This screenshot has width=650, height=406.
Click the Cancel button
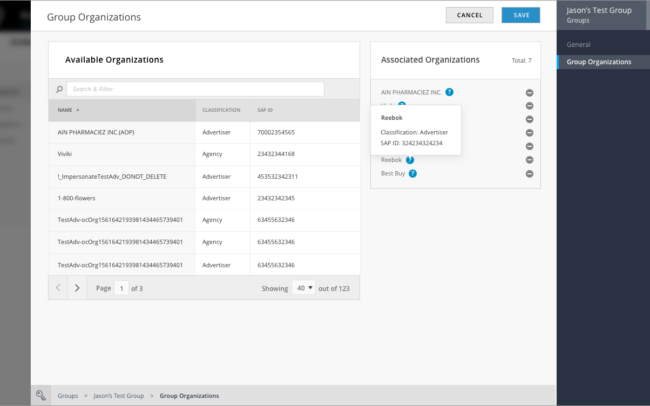point(469,15)
